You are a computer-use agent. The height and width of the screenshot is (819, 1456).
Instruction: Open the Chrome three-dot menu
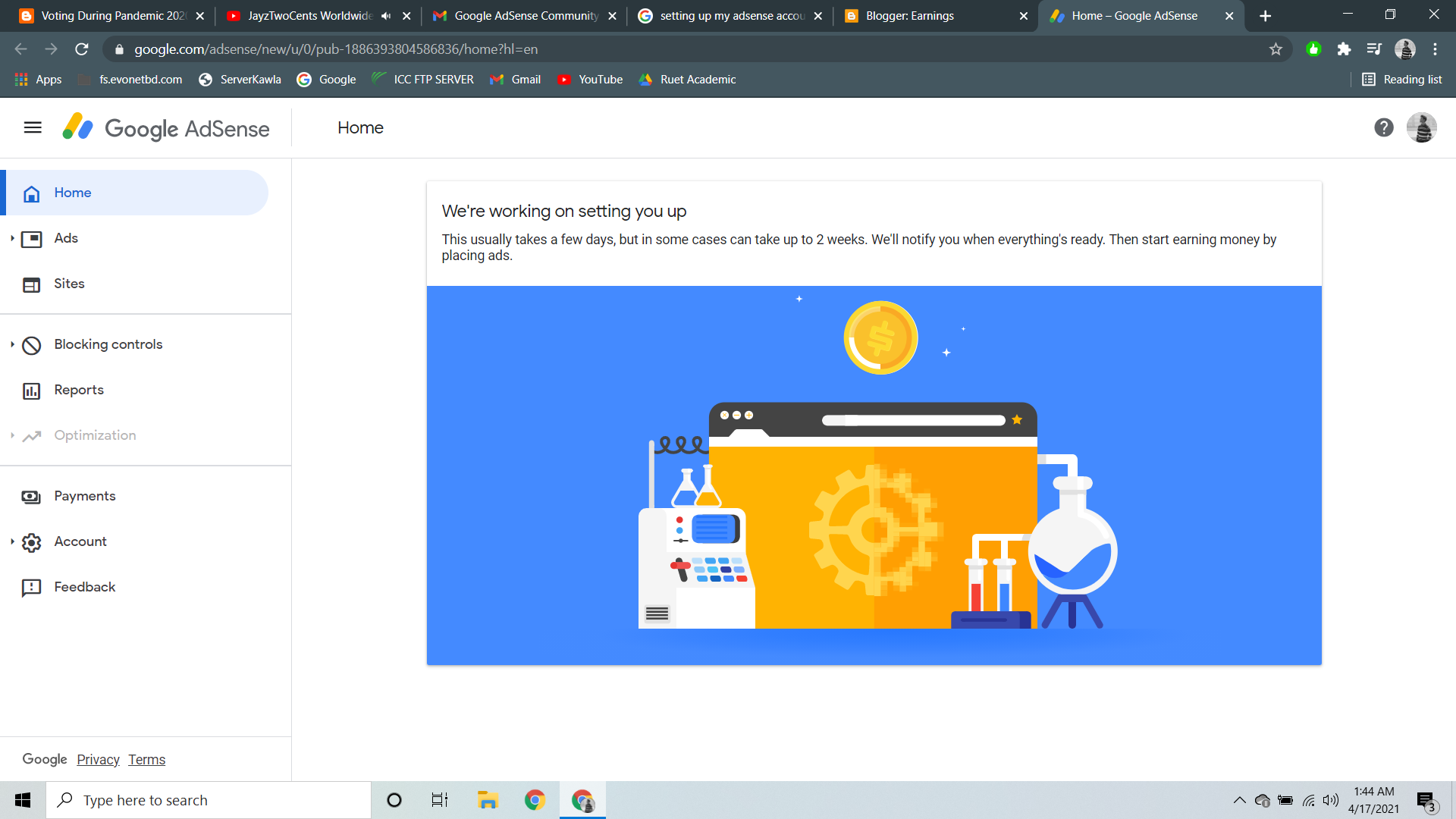coord(1436,49)
